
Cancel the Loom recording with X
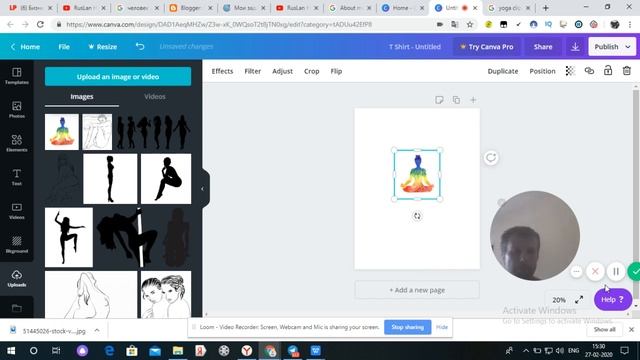(x=595, y=271)
